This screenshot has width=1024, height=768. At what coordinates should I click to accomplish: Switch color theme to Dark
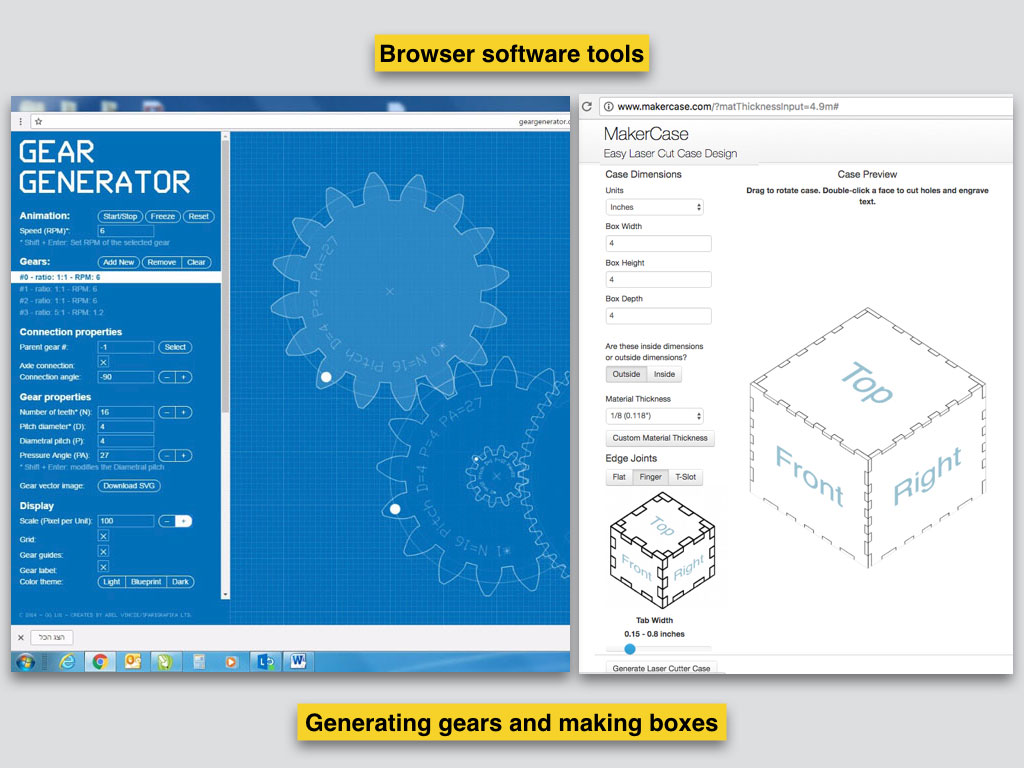click(181, 582)
